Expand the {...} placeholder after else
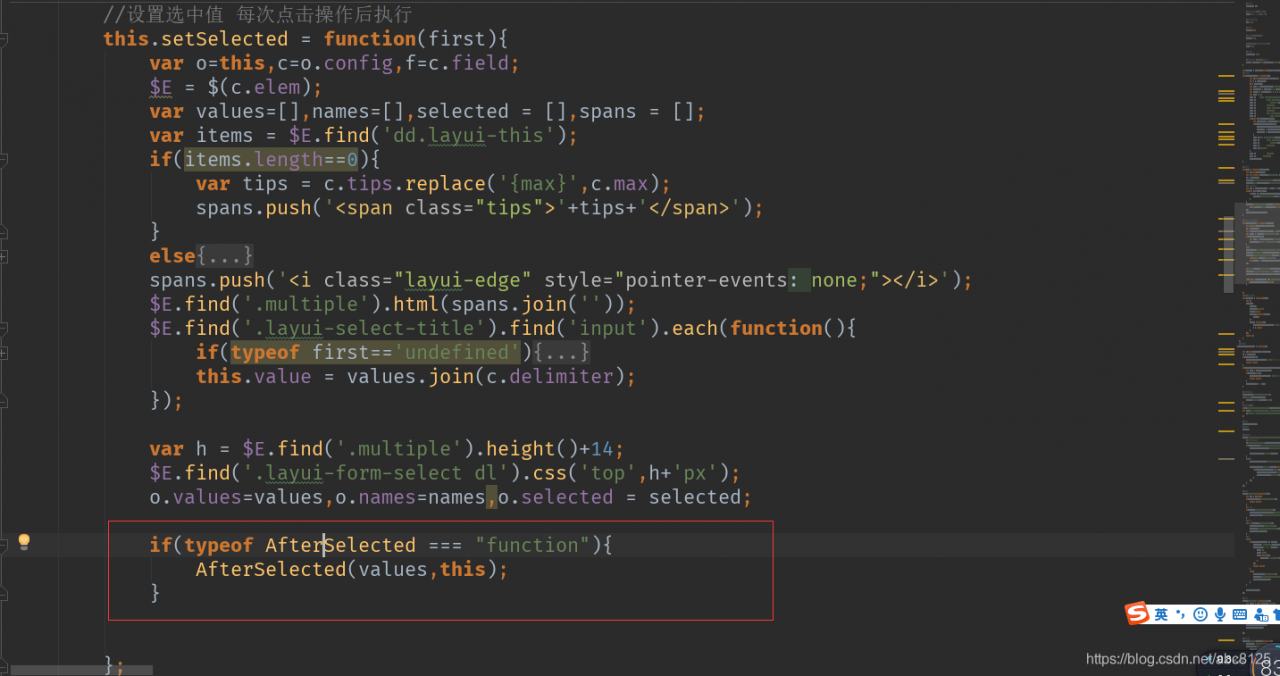This screenshot has width=1280, height=676. tap(225, 256)
